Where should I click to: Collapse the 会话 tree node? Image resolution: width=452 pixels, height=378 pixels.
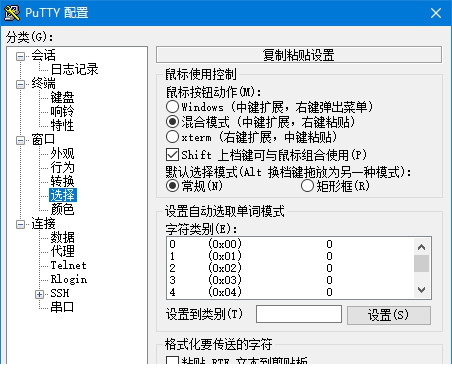20,56
